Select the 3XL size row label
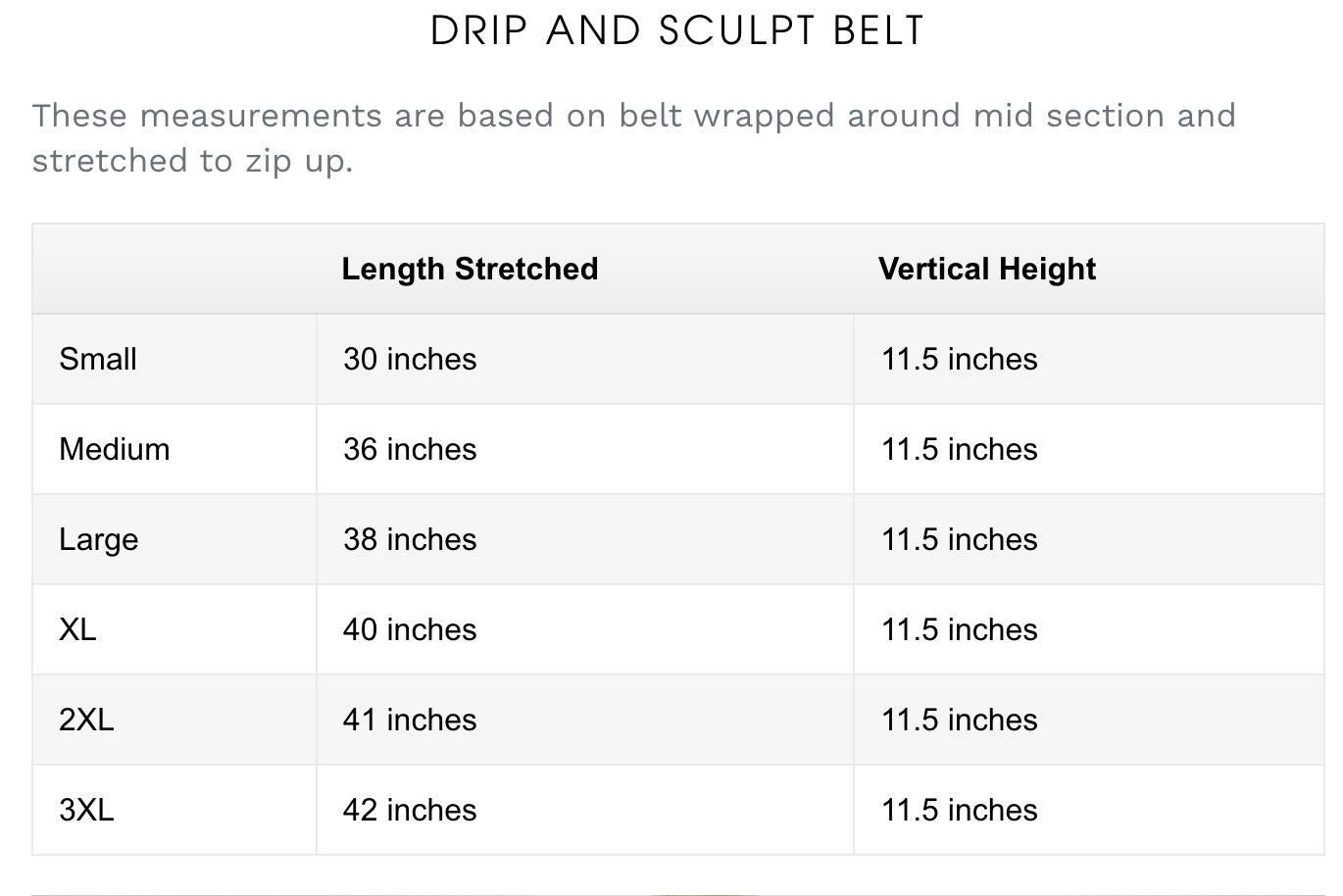 click(86, 810)
